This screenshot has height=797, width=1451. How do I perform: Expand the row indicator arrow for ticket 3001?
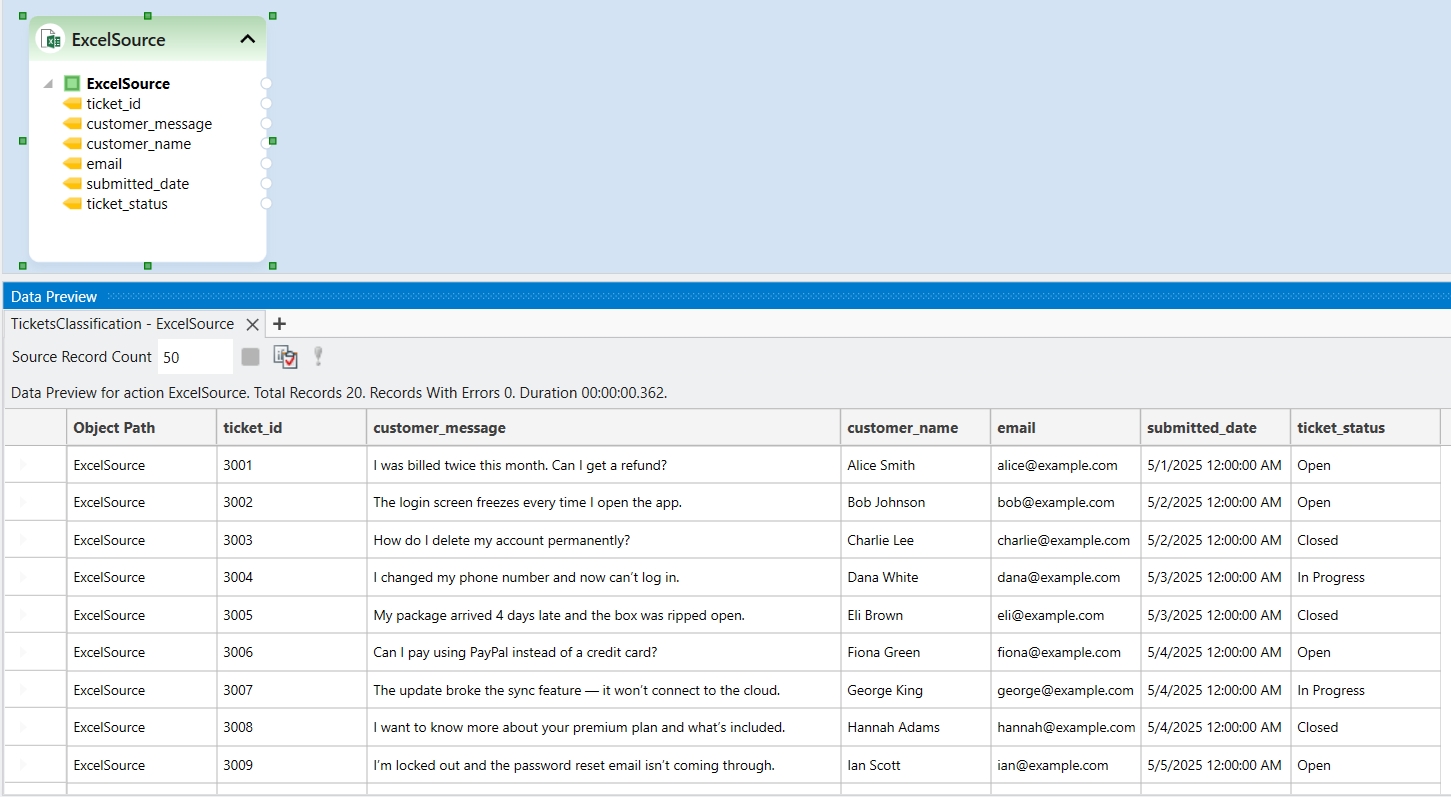tap(23, 465)
